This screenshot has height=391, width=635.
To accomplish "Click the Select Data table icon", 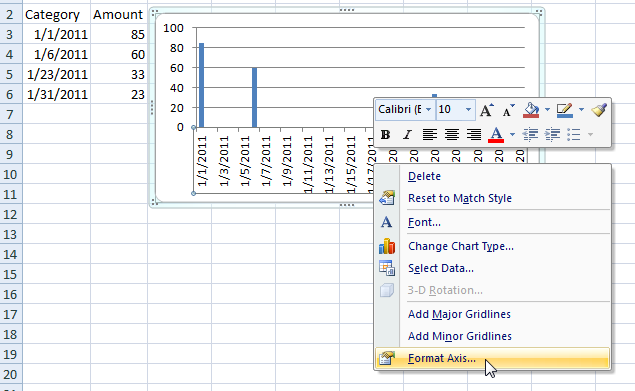I will [x=387, y=268].
